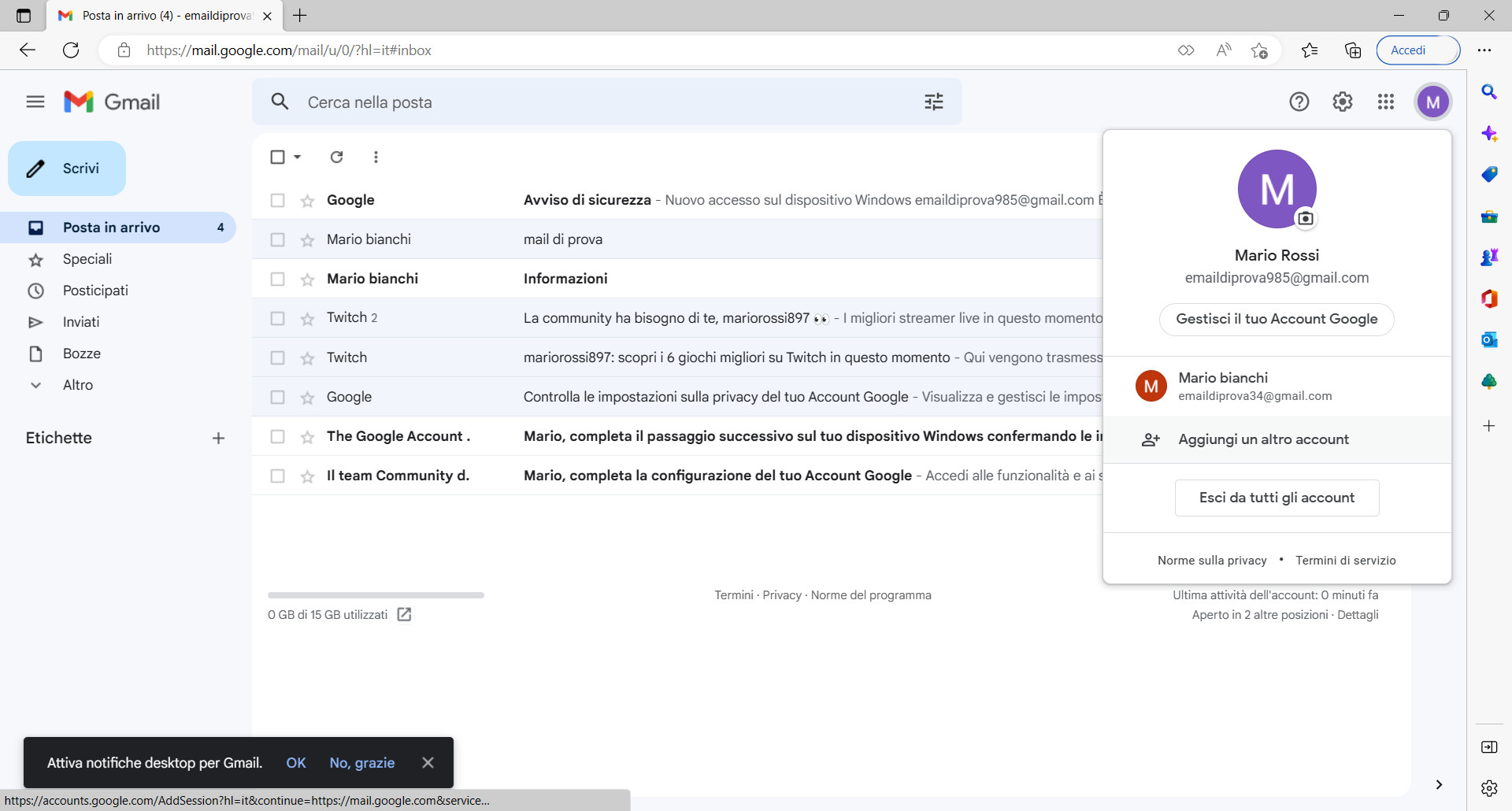The image size is (1512, 811).
Task: Select the checkbox on the Google security email
Action: (x=278, y=200)
